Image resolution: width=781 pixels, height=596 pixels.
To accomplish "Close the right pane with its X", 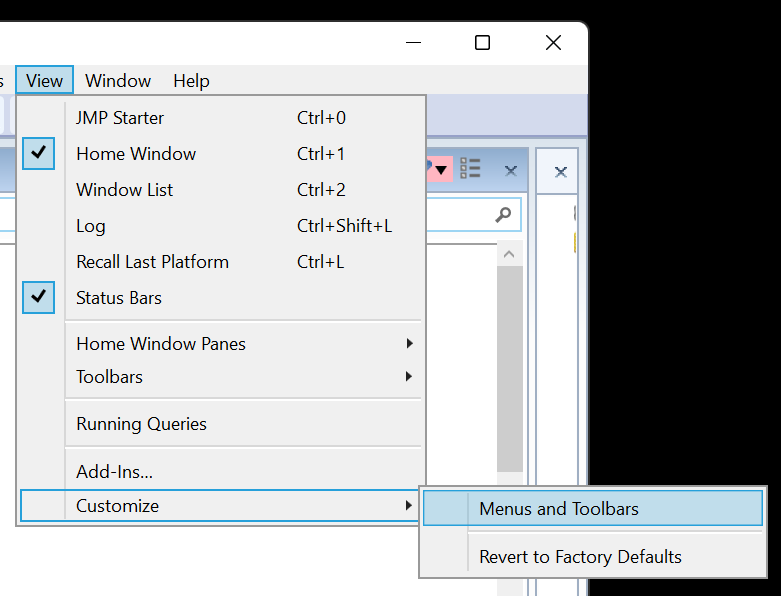I will click(x=561, y=172).
